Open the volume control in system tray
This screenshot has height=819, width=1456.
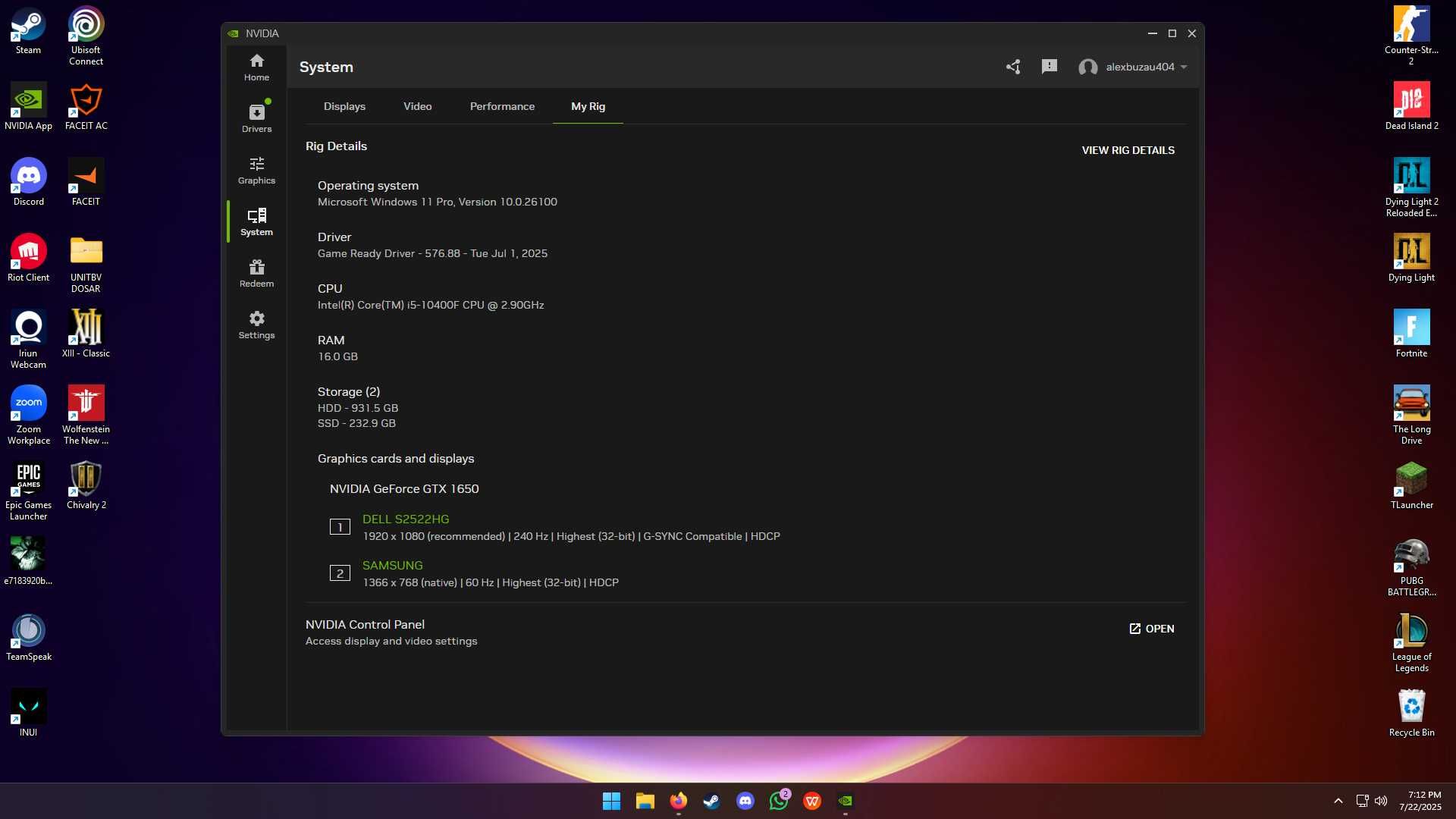(x=1381, y=801)
